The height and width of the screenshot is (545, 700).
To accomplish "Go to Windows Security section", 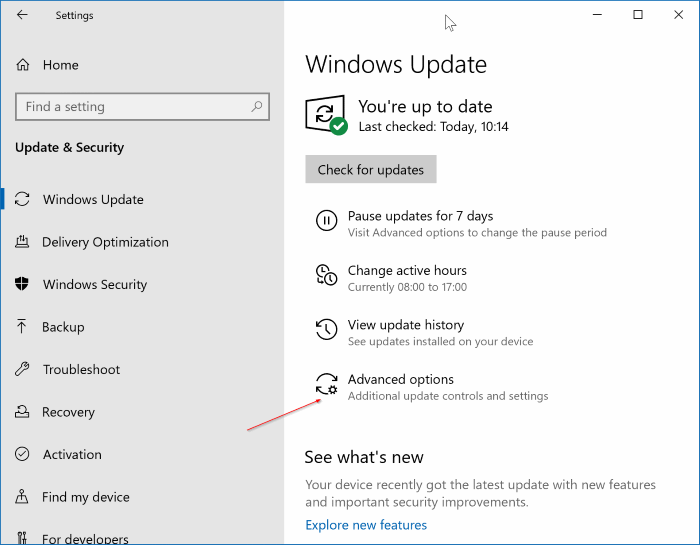I will [x=95, y=284].
